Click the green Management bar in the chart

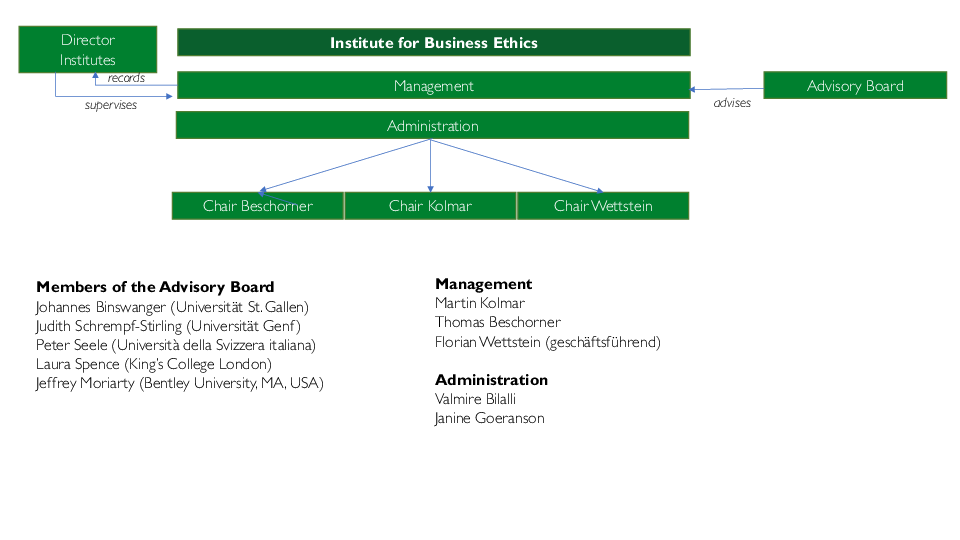[434, 86]
